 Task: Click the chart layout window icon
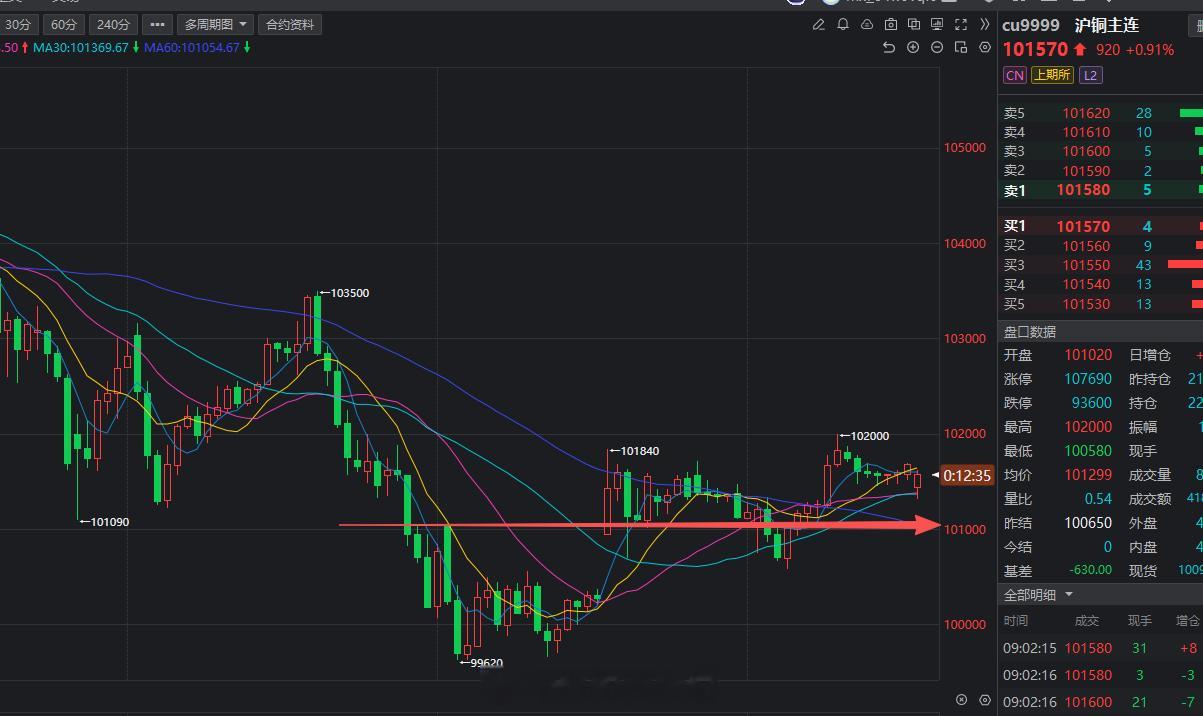[x=961, y=48]
